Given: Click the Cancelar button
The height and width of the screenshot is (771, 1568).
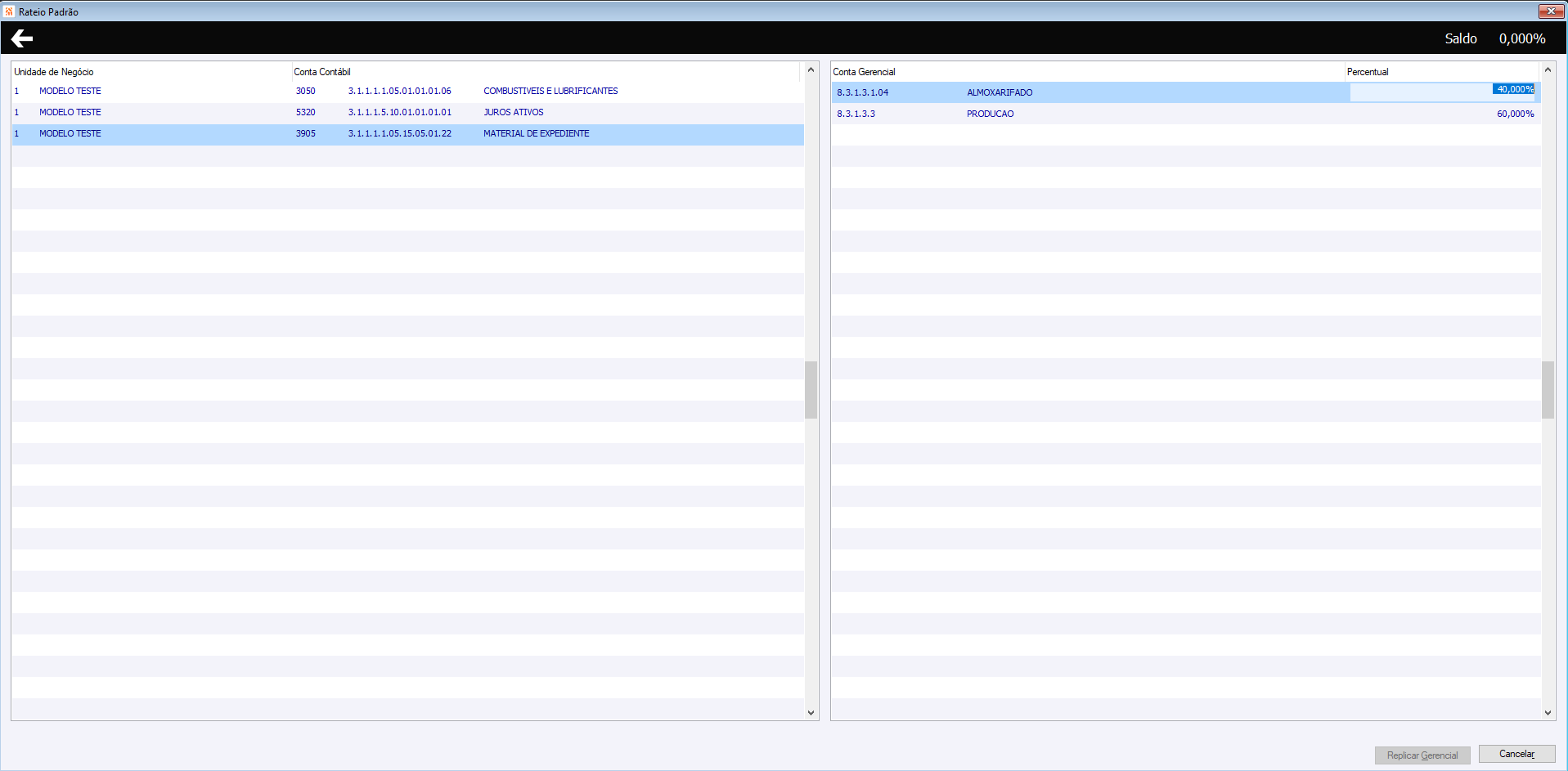Looking at the screenshot, I should click(1516, 754).
